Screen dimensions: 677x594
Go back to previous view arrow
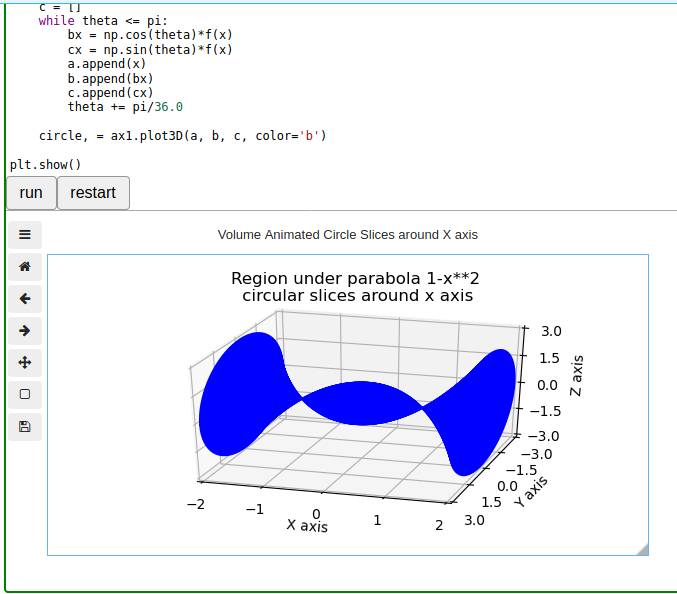25,299
